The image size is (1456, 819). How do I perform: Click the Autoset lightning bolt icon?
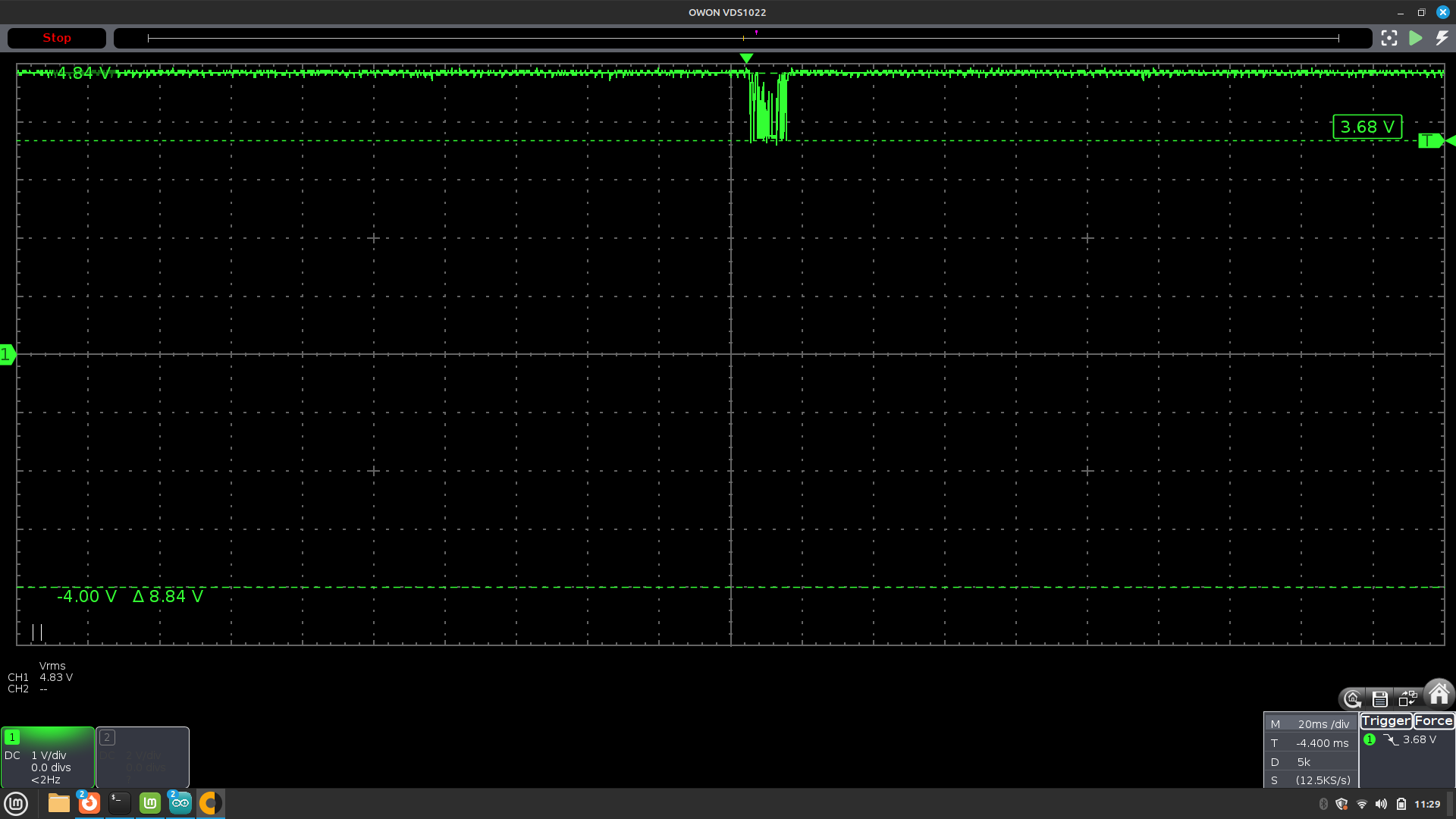1442,38
